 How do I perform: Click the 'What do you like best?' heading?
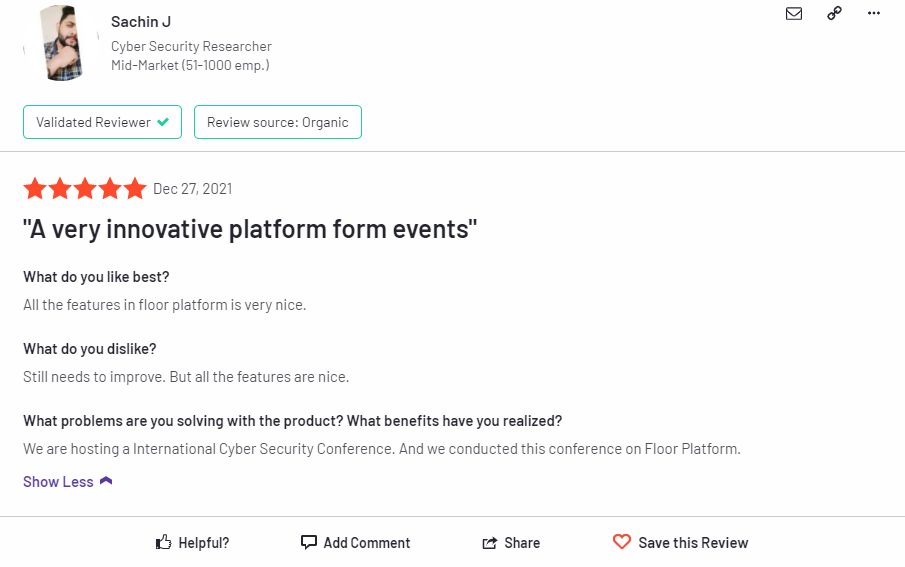click(x=96, y=277)
